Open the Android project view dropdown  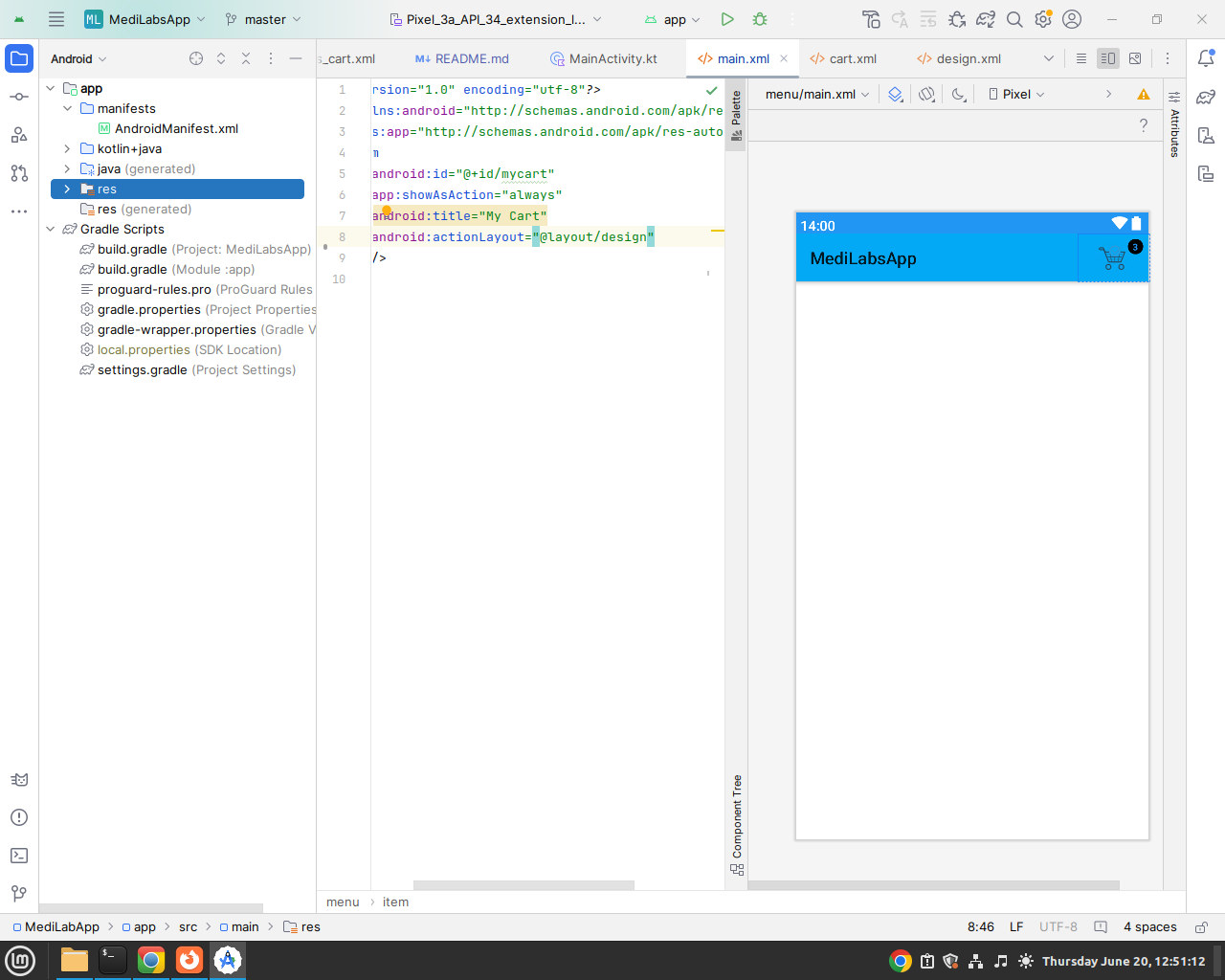tap(78, 58)
